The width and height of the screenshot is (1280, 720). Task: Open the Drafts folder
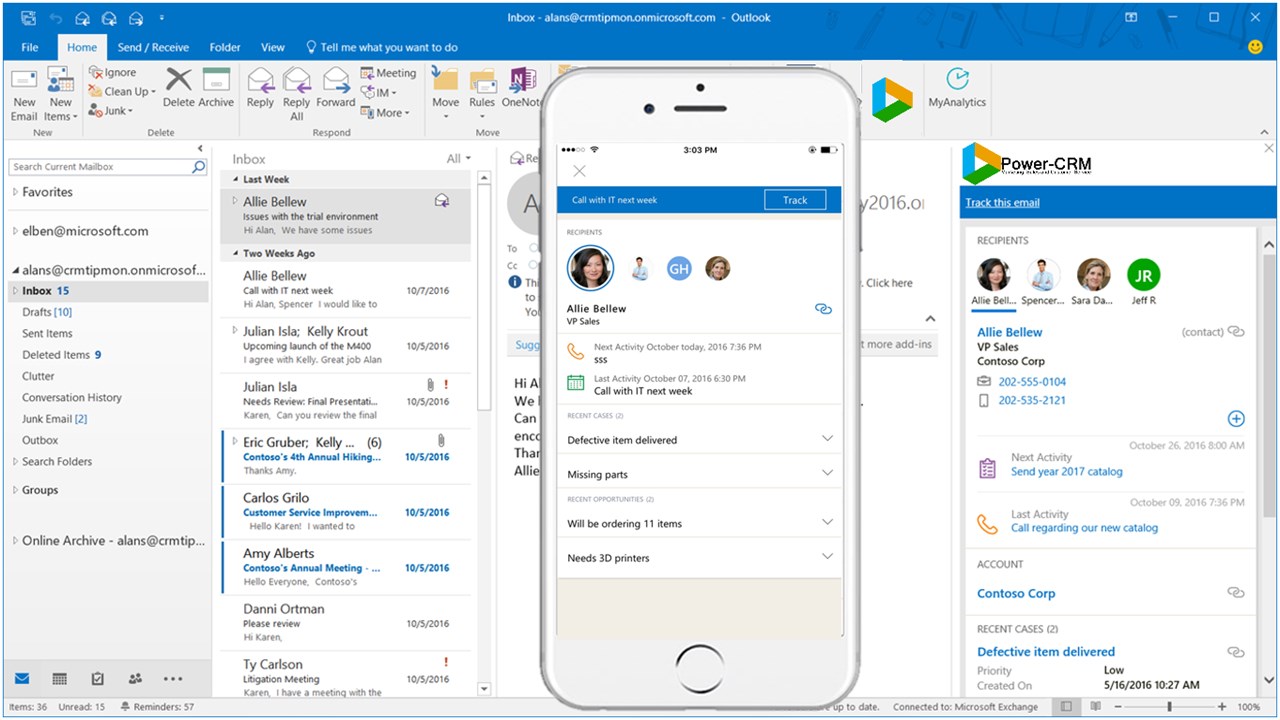[47, 312]
